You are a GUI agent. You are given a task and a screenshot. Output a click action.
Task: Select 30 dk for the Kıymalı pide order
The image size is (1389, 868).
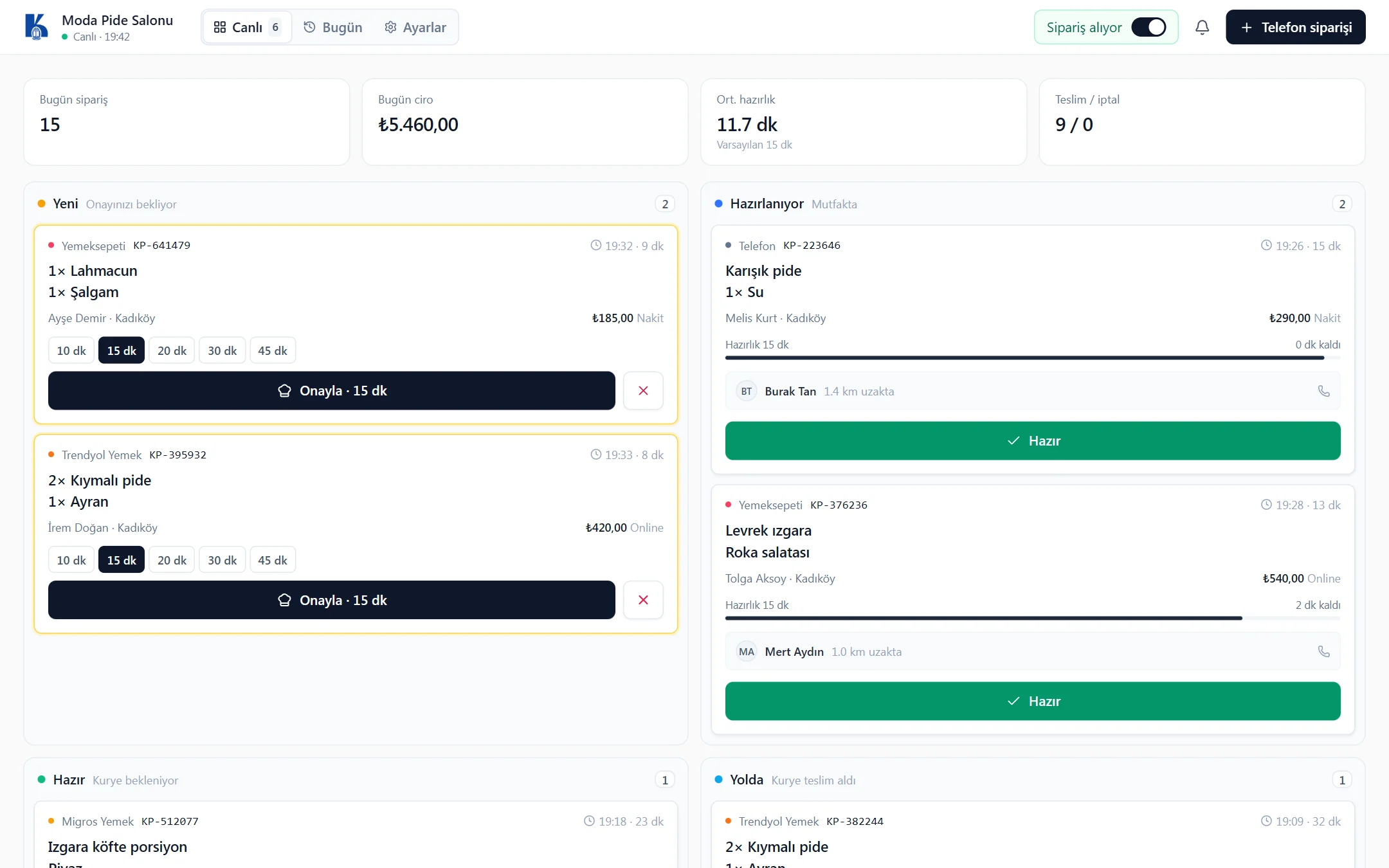pos(222,560)
